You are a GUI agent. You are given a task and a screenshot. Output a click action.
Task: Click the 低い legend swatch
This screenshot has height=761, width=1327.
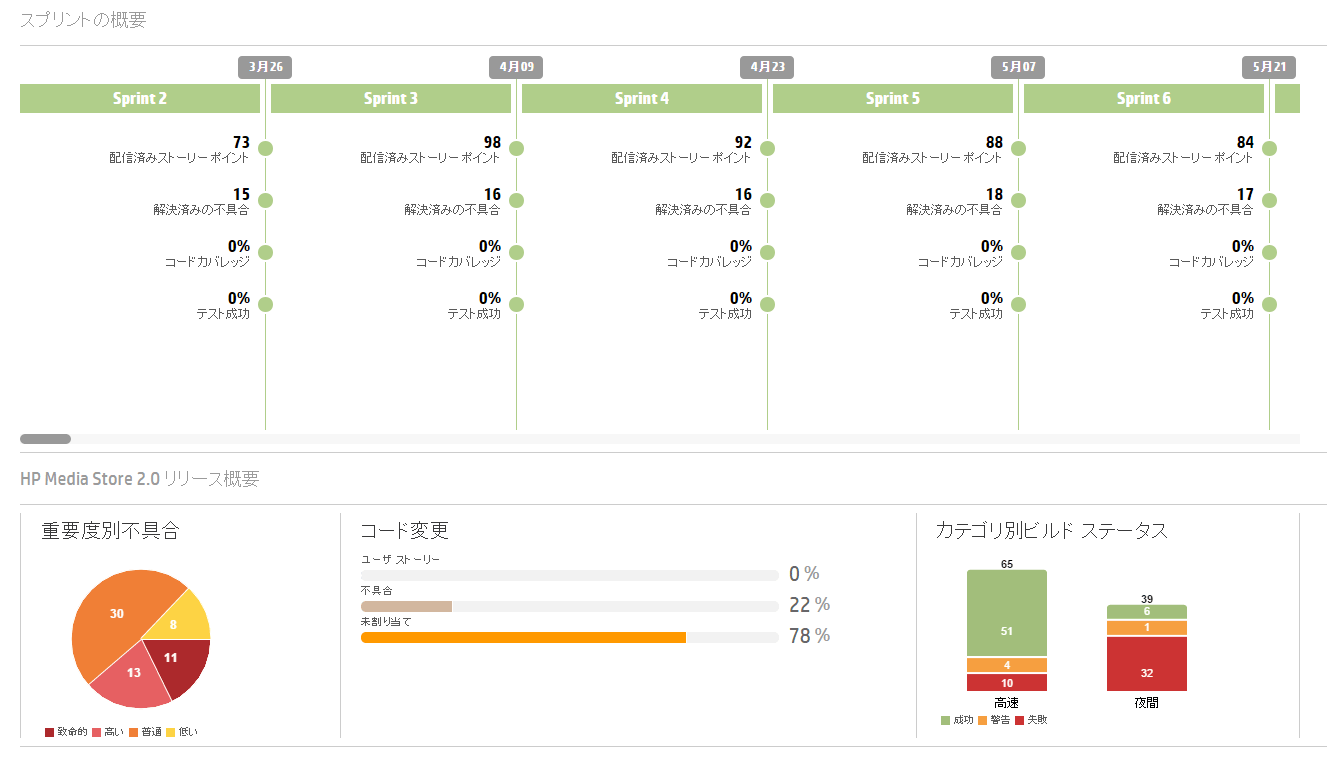pyautogui.click(x=171, y=732)
